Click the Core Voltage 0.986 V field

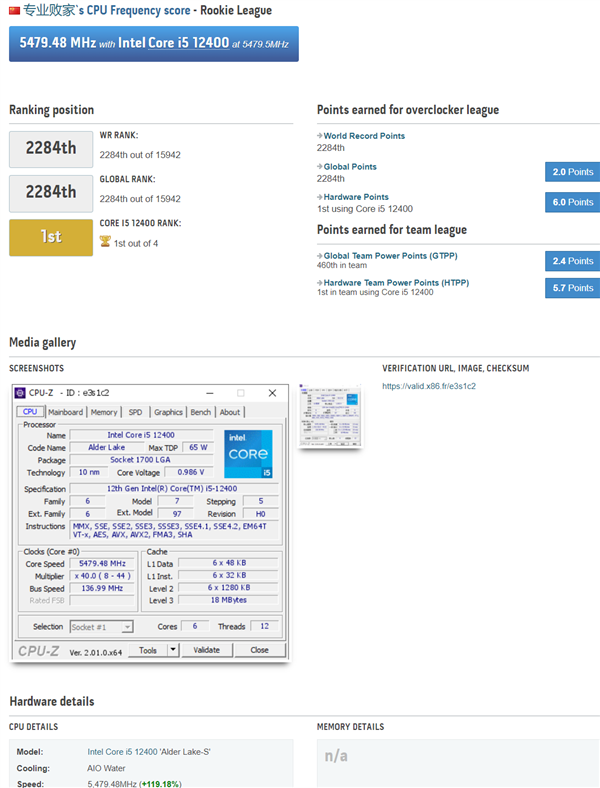190,472
